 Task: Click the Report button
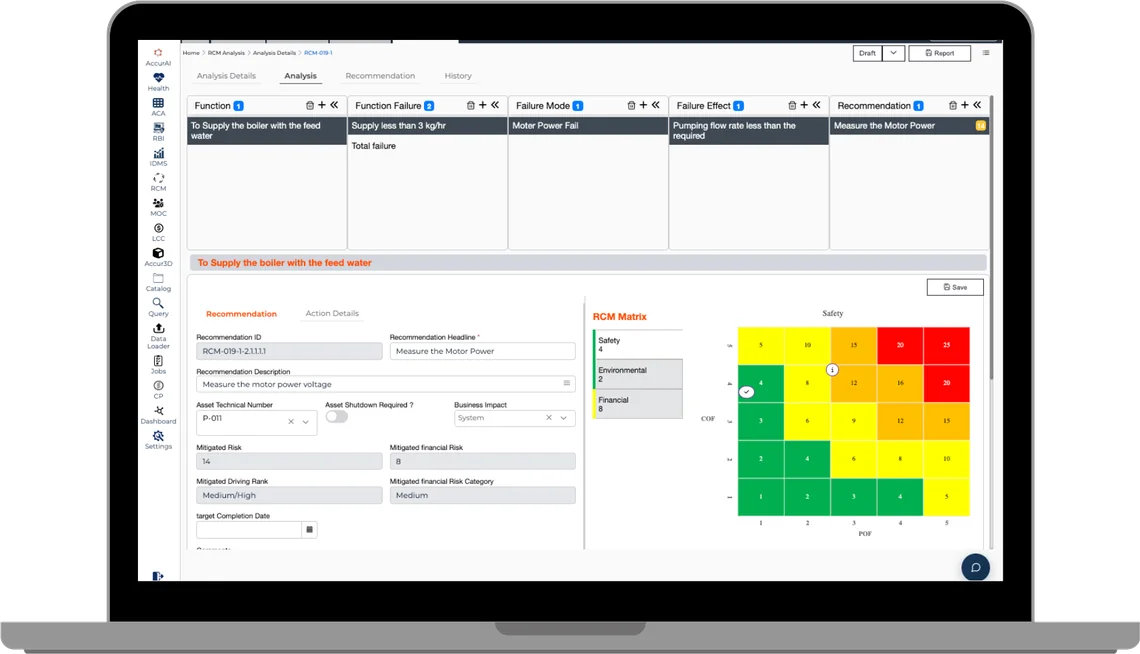click(939, 53)
